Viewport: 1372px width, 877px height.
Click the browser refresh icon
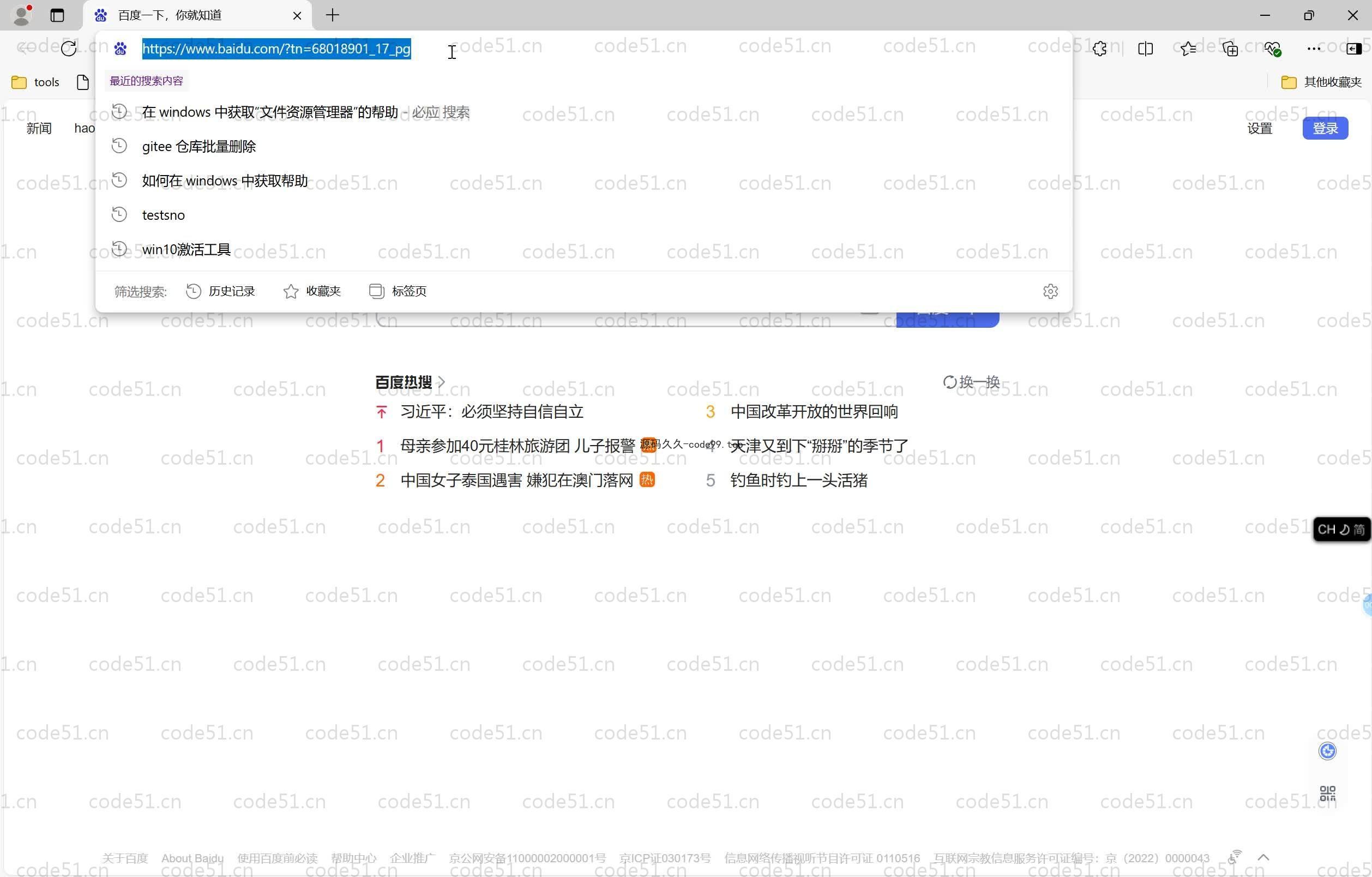point(69,49)
